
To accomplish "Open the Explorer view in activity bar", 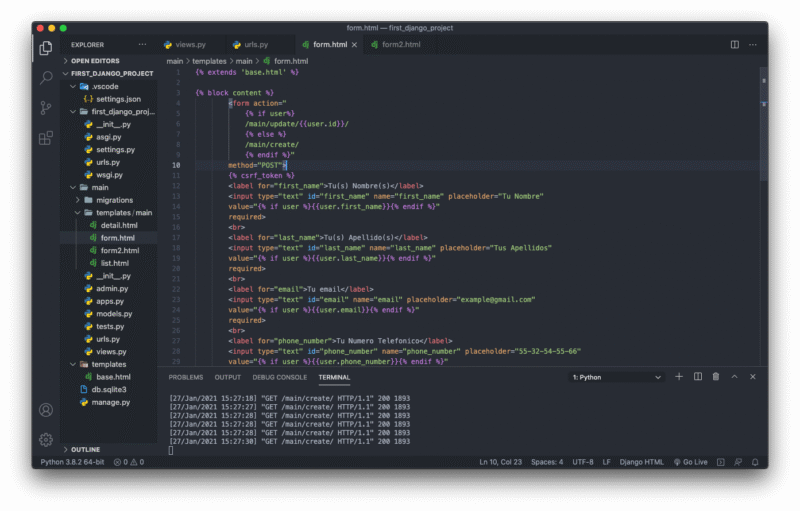I will point(46,47).
